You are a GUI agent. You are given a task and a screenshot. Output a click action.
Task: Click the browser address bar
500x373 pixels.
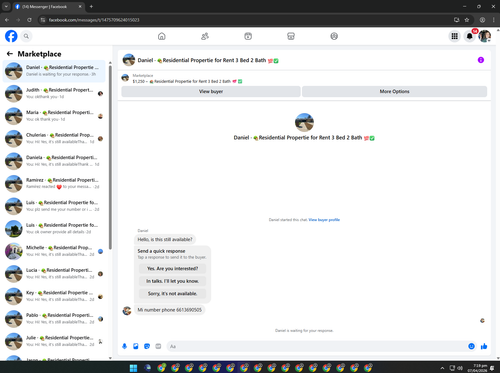click(x=247, y=20)
